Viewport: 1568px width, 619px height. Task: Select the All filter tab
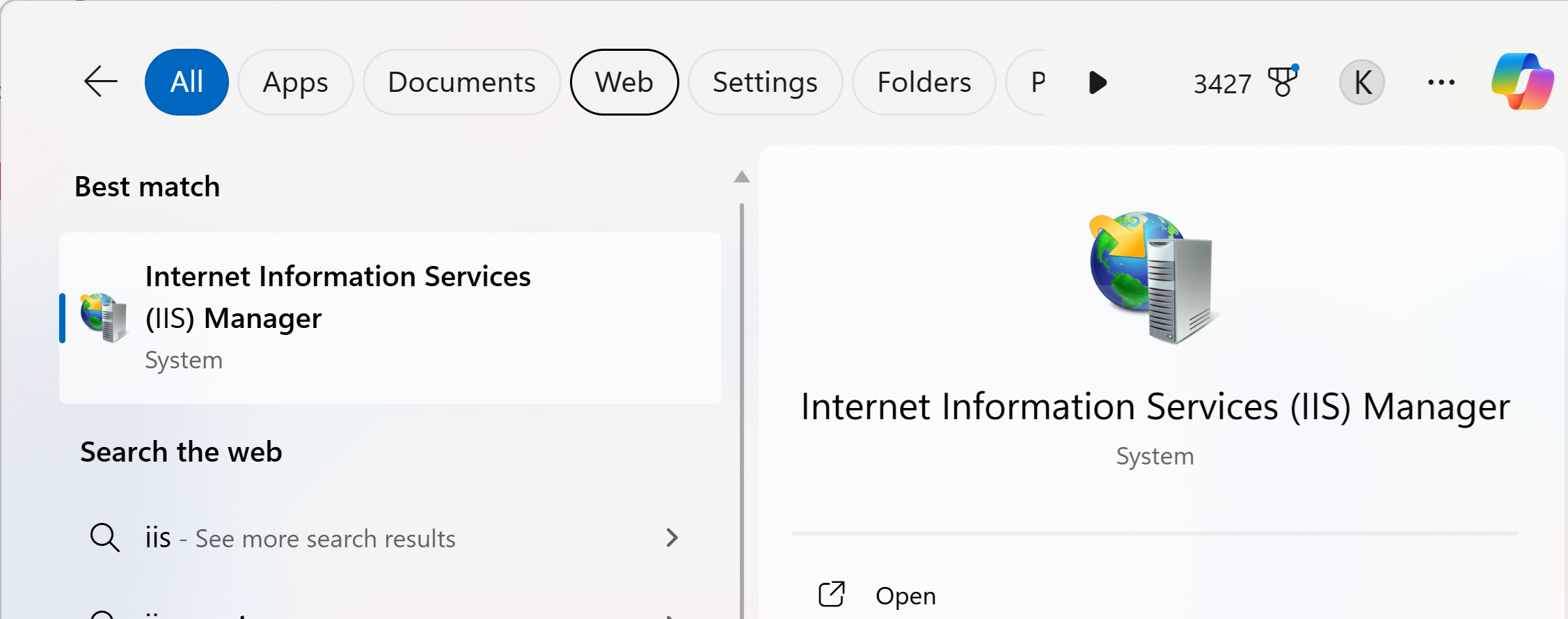point(187,82)
